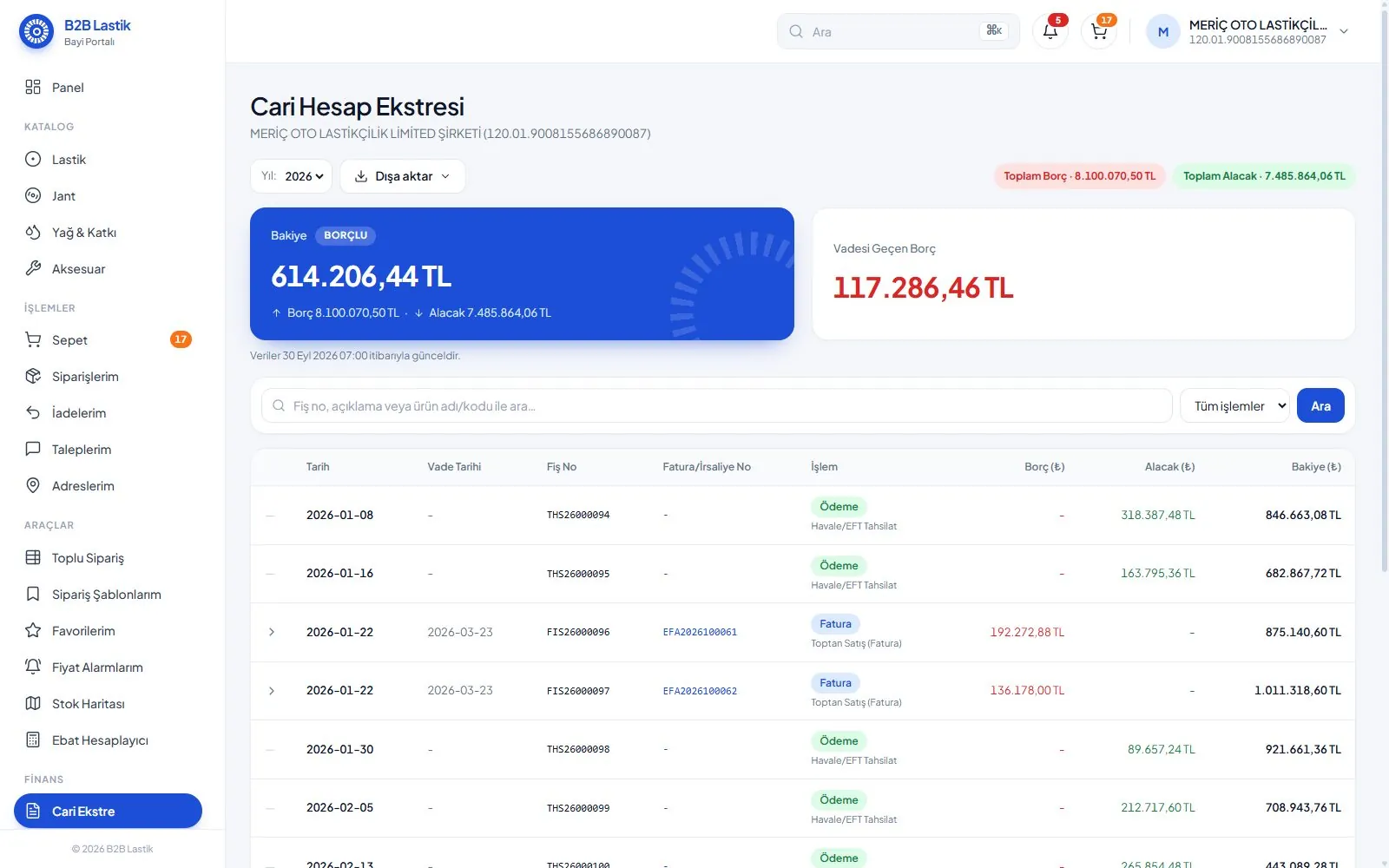This screenshot has height=868, width=1389.
Task: Click receipt number THS26000094
Action: click(578, 515)
